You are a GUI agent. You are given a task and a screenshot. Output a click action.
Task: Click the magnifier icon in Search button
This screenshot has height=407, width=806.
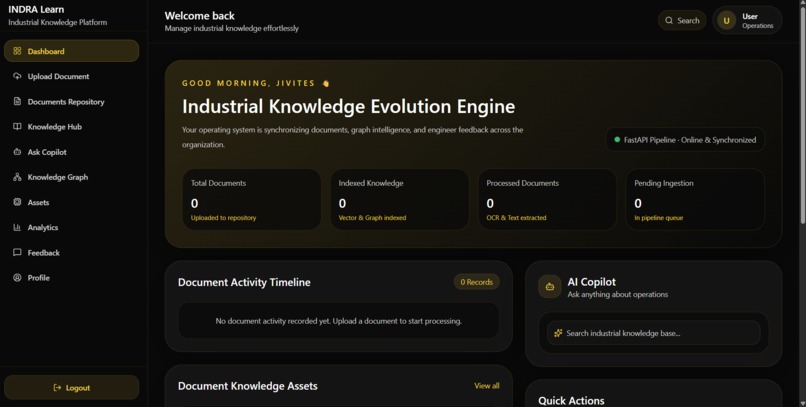pos(669,21)
